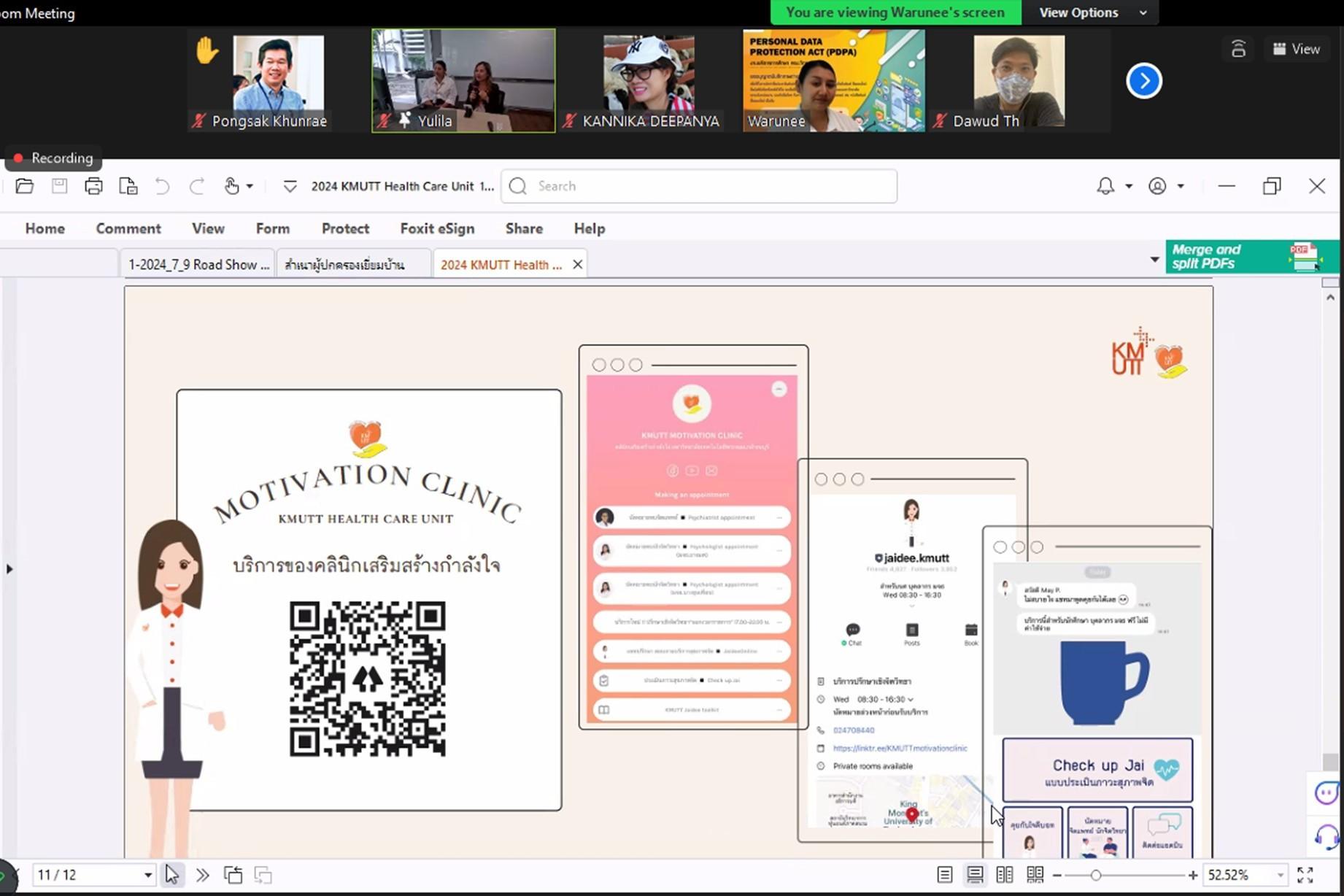Image resolution: width=1344 pixels, height=896 pixels.
Task: Expand the account dropdown arrow
Action: (x=1180, y=186)
